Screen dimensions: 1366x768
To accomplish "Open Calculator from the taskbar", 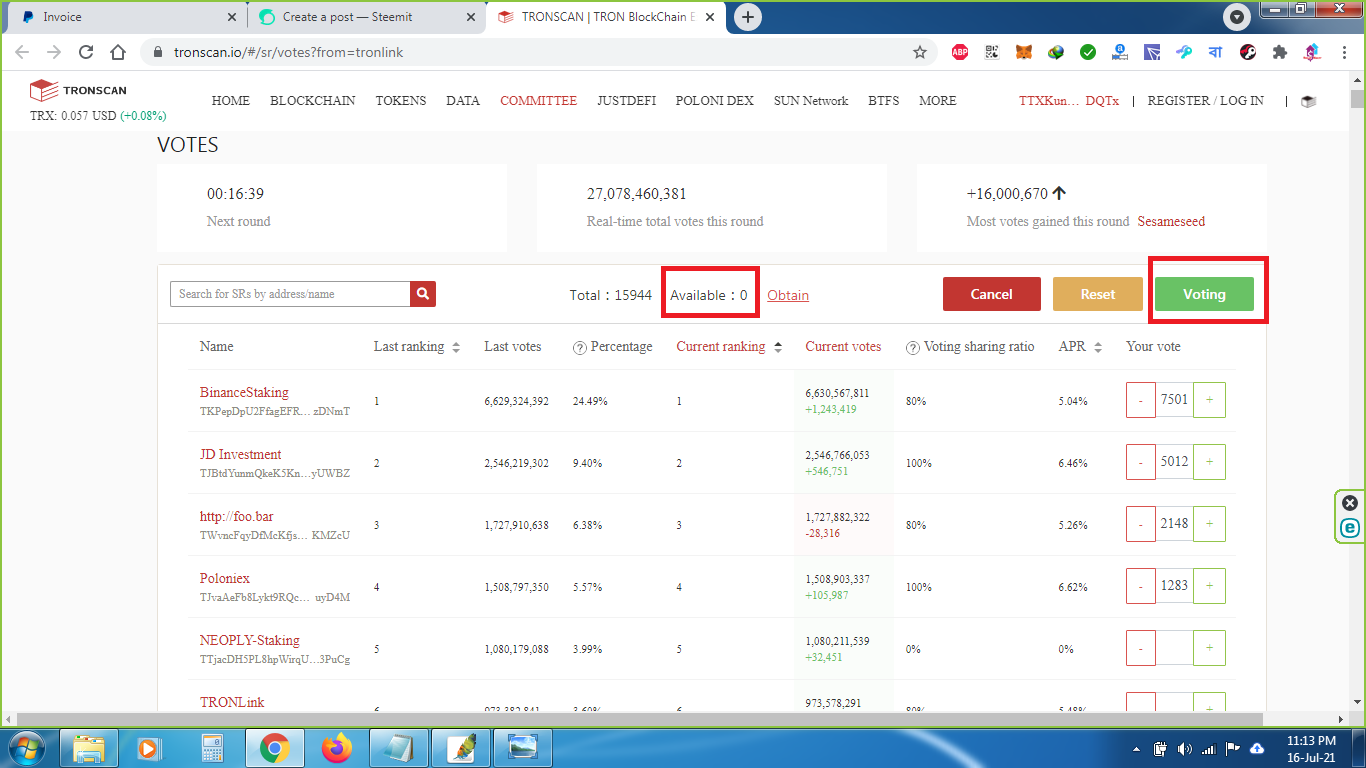I will 211,747.
